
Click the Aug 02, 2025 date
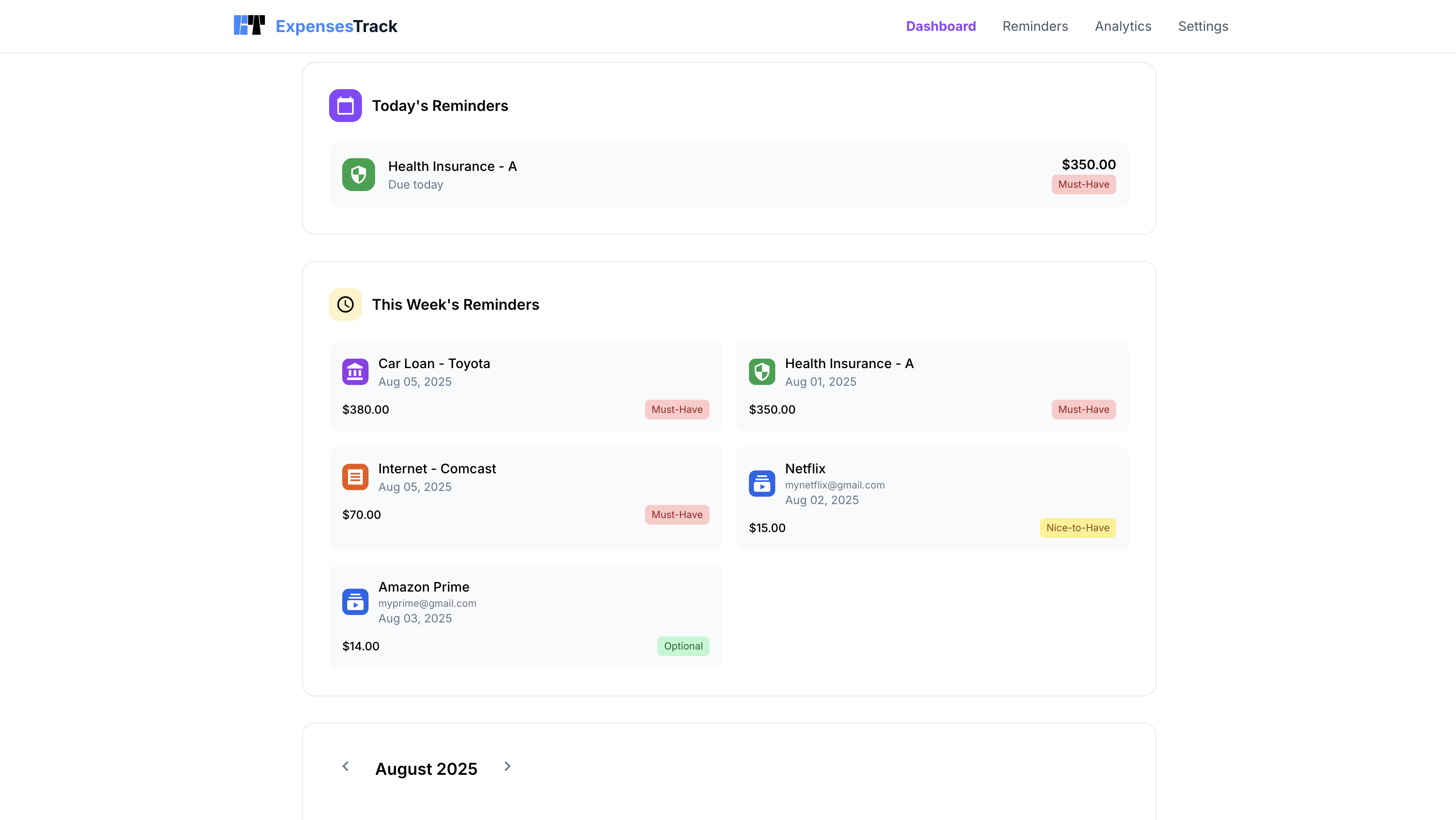pos(821,500)
